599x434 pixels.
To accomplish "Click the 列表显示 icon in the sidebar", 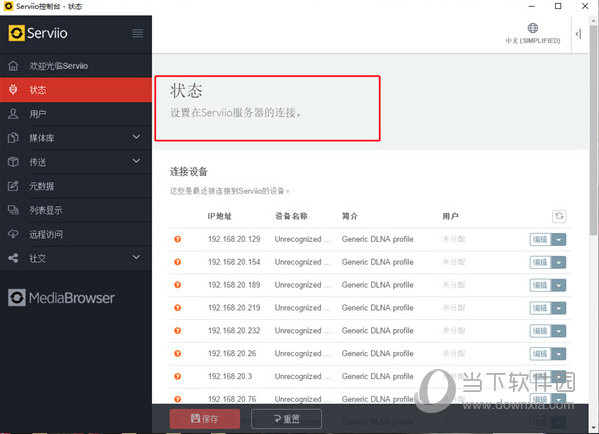I will 13,210.
